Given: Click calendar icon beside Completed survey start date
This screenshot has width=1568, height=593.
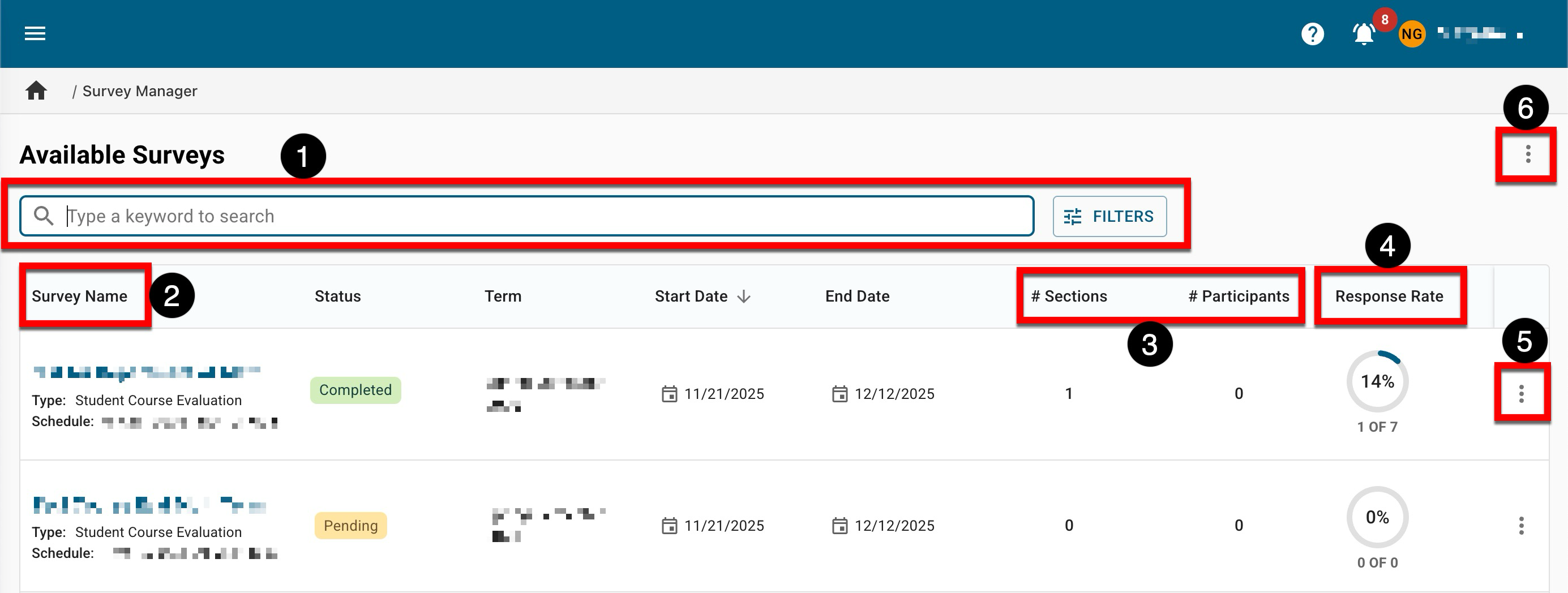Looking at the screenshot, I should tap(669, 394).
